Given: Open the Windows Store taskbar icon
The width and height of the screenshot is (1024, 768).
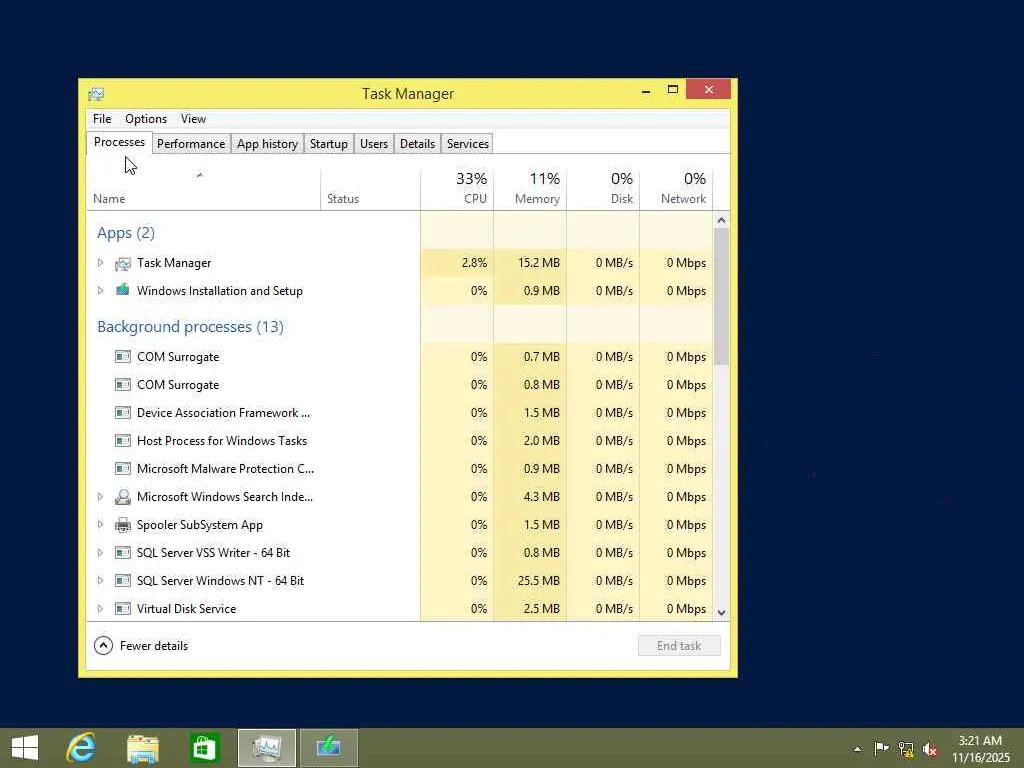Looking at the screenshot, I should point(204,748).
